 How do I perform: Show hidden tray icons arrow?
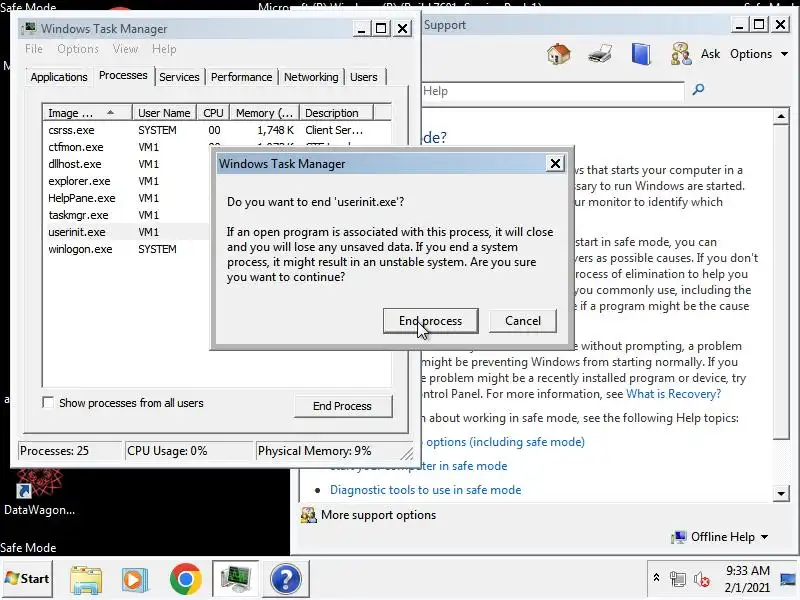pyautogui.click(x=656, y=578)
